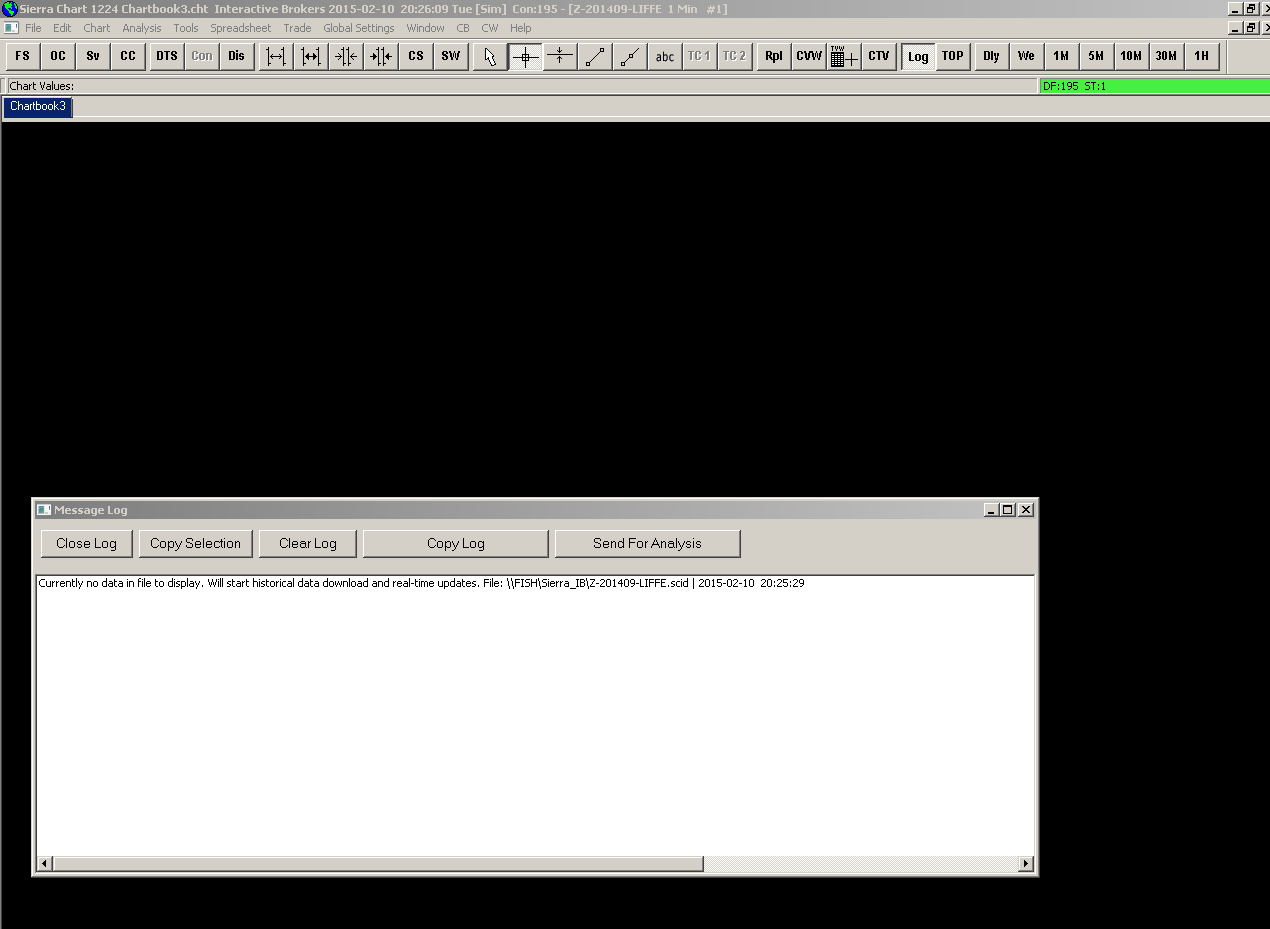The height and width of the screenshot is (929, 1270).
Task: Click the Send For Analysis button
Action: point(647,543)
